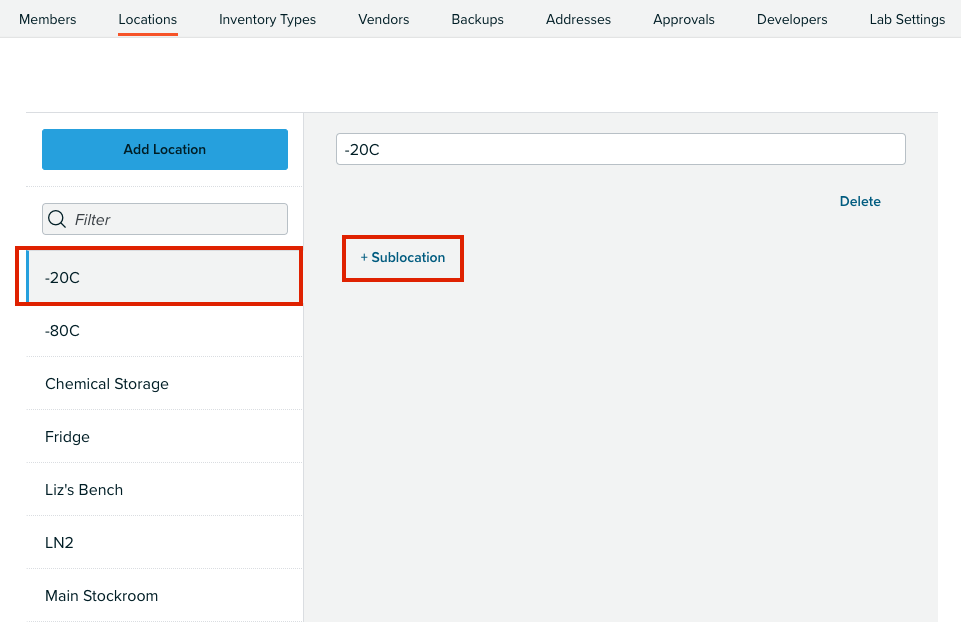Switch to Developers tab
Viewport: 961px width, 644px height.
click(x=792, y=20)
